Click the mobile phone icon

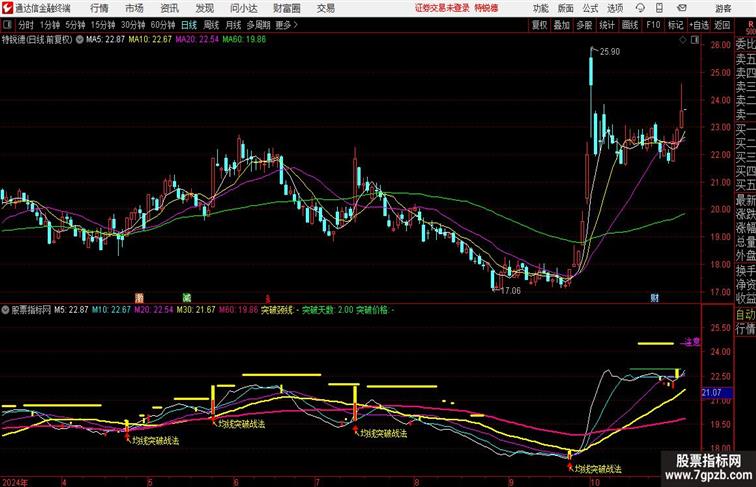tap(659, 8)
